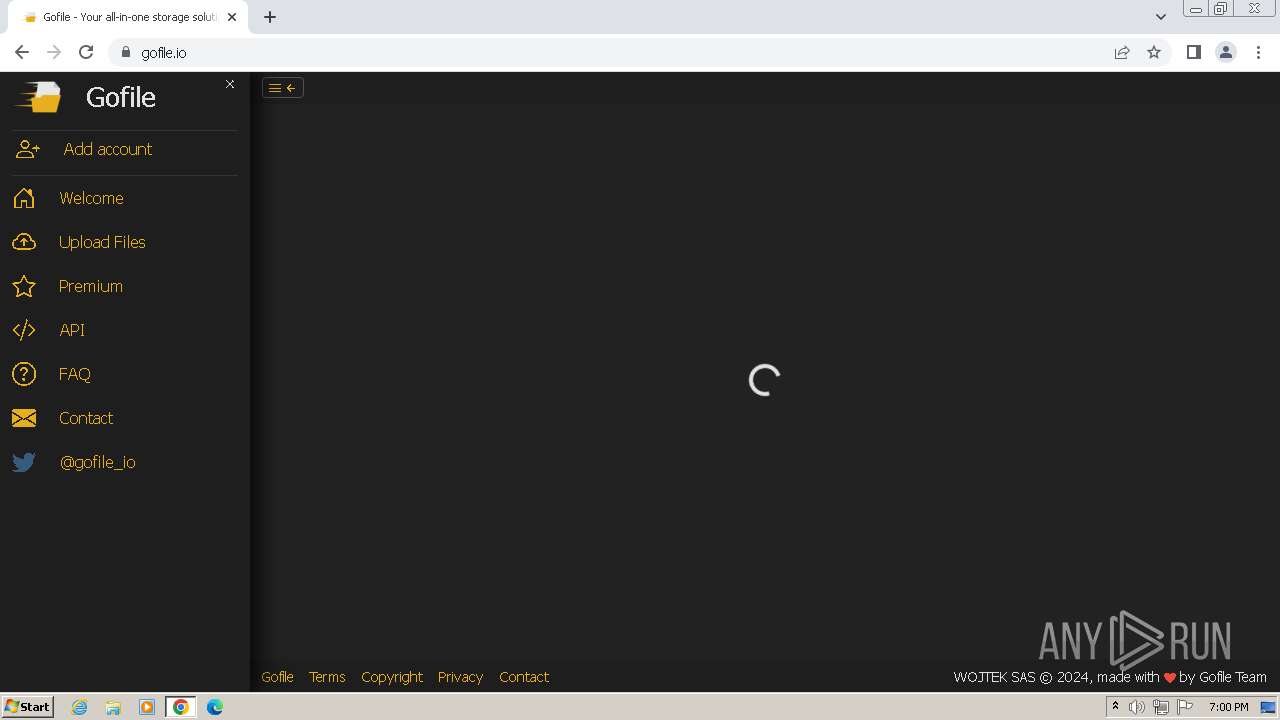Launch Microsoft Edge from the taskbar
This screenshot has width=1280, height=720.
pyautogui.click(x=215, y=707)
